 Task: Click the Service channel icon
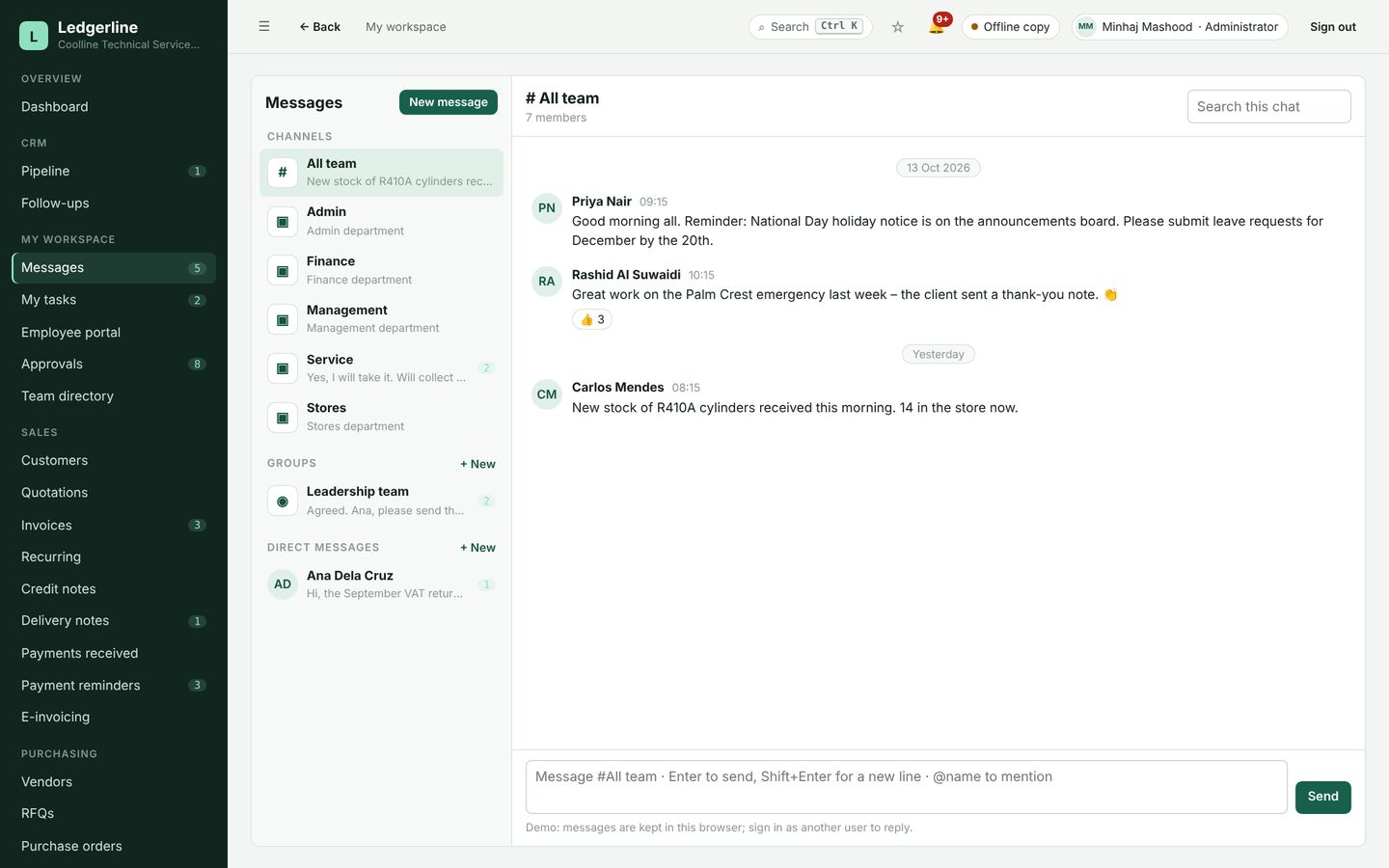point(283,368)
